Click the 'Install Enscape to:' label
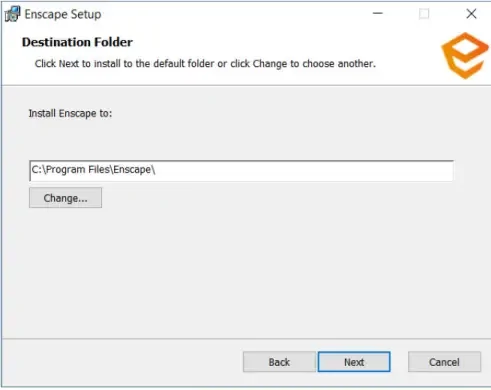 70,113
